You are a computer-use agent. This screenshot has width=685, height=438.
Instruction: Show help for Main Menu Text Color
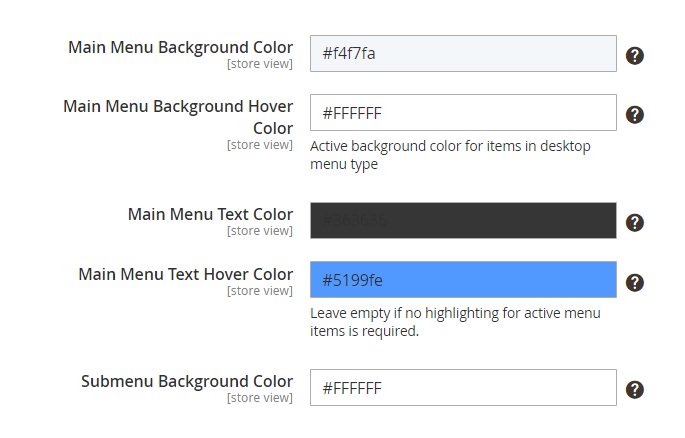634,223
